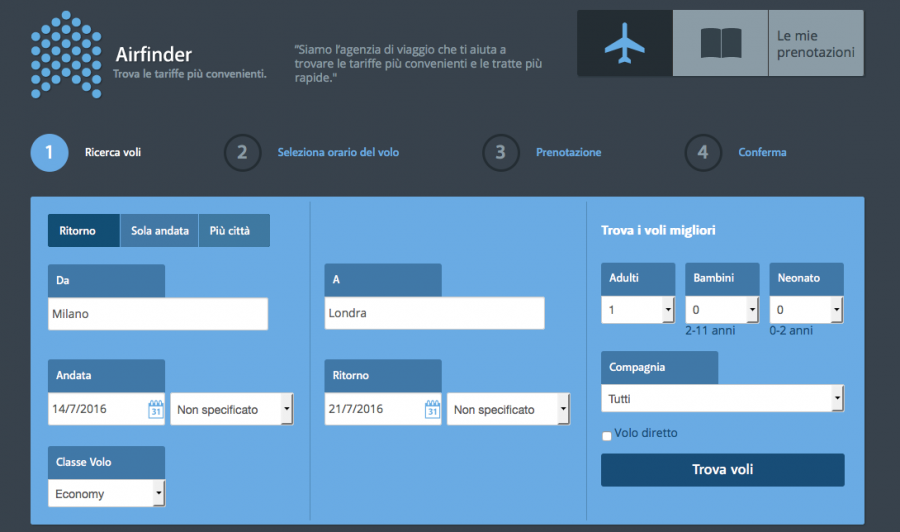
Task: Expand the Compagnia dropdown
Action: click(x=723, y=398)
